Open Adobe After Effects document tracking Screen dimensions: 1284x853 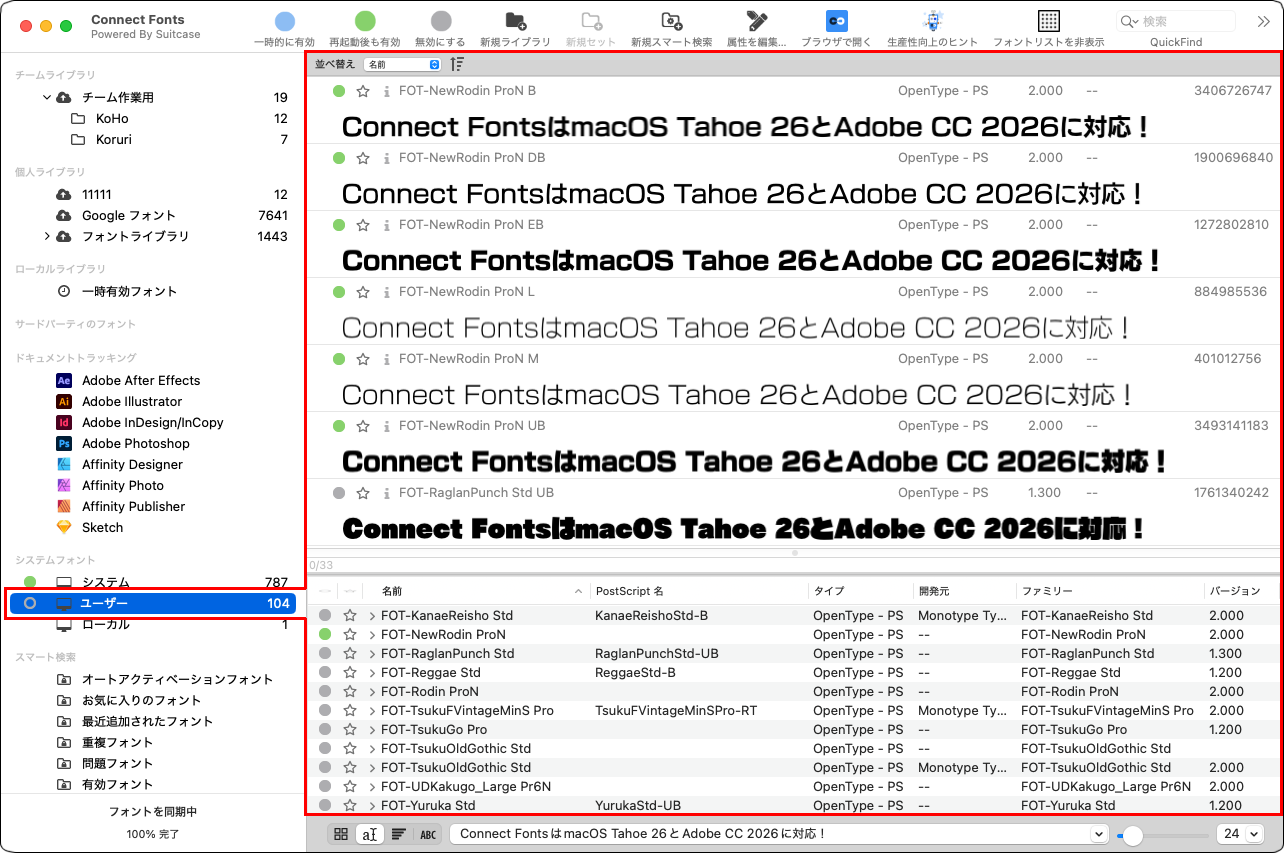pyautogui.click(x=141, y=380)
